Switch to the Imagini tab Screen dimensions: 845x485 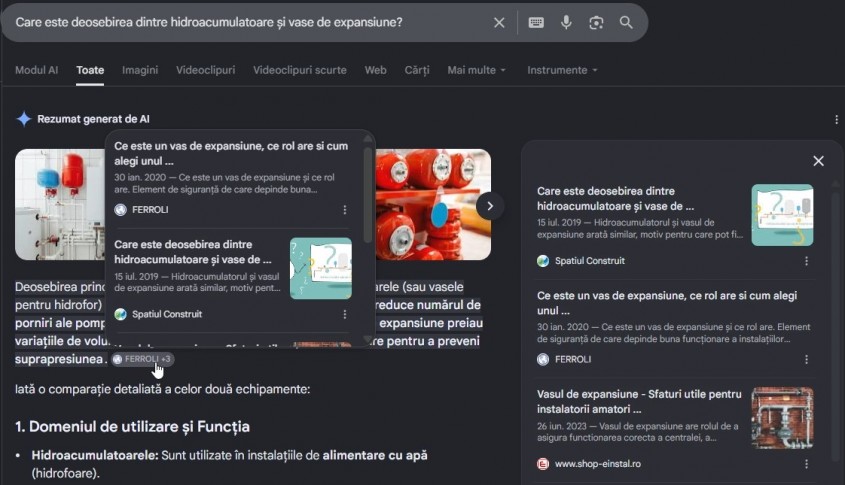pos(140,70)
